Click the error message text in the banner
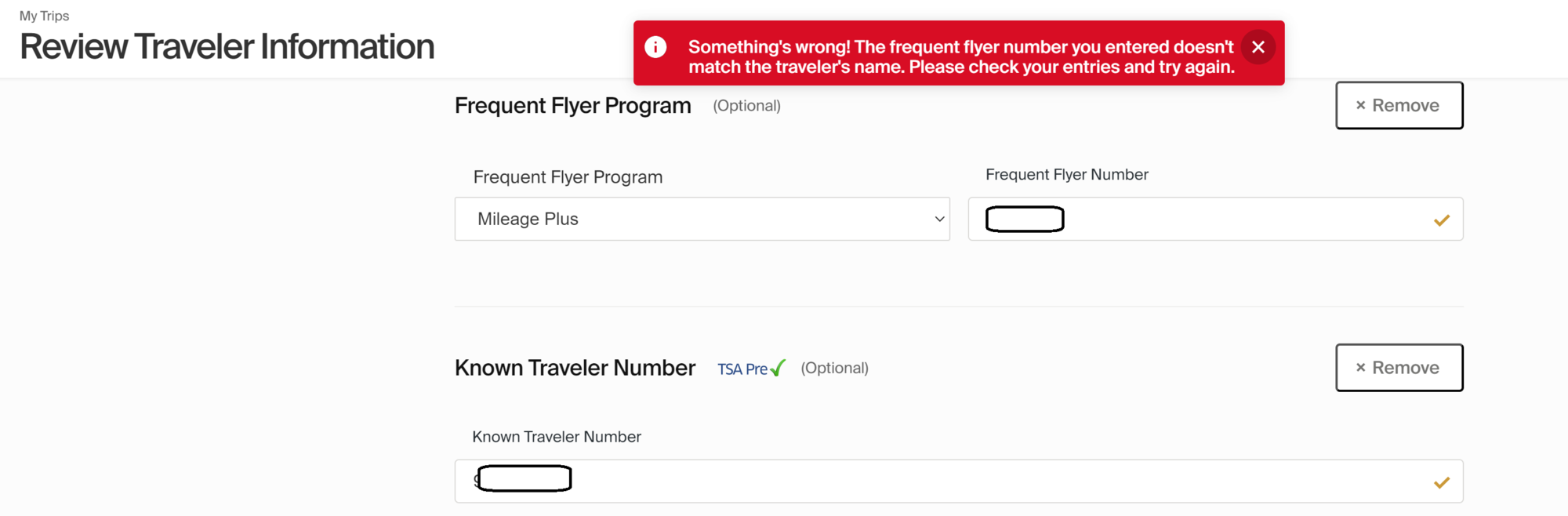The width and height of the screenshot is (1568, 516). [x=961, y=56]
